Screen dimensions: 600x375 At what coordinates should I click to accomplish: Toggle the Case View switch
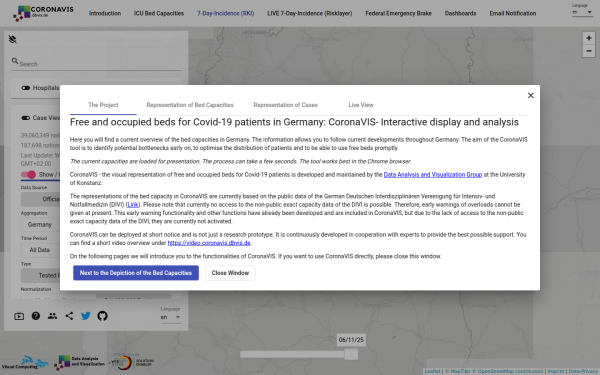click(x=26, y=118)
